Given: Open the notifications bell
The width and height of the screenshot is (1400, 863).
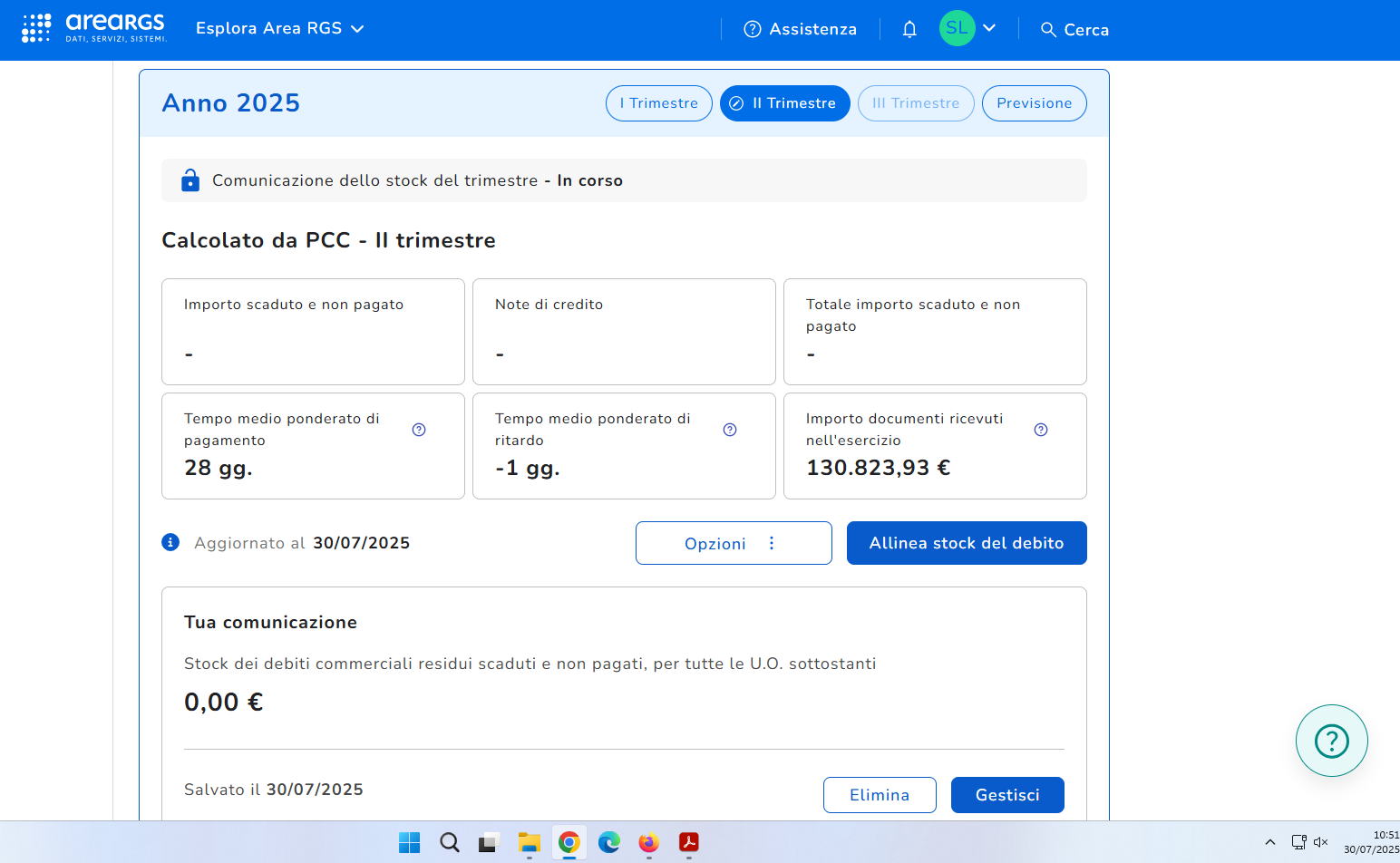Looking at the screenshot, I should [x=909, y=29].
